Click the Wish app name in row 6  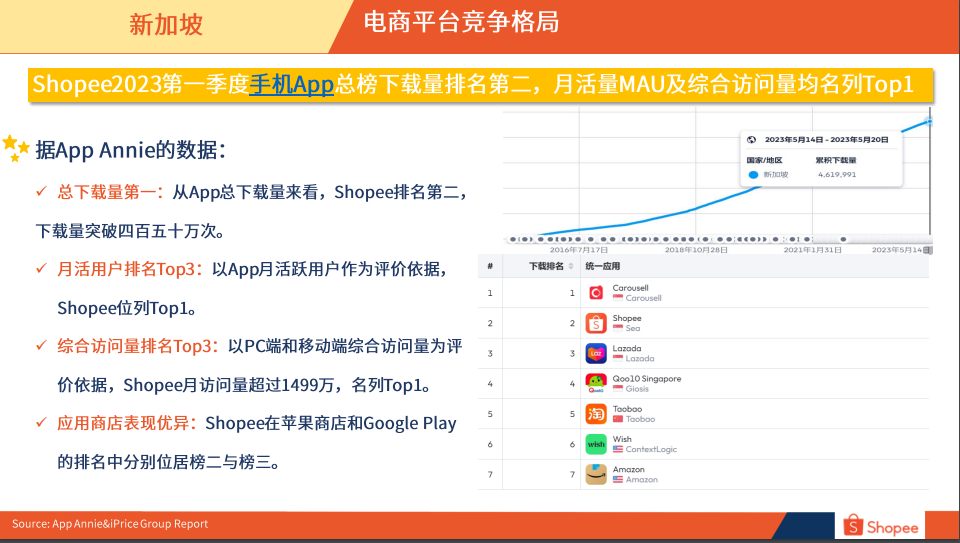click(x=622, y=439)
